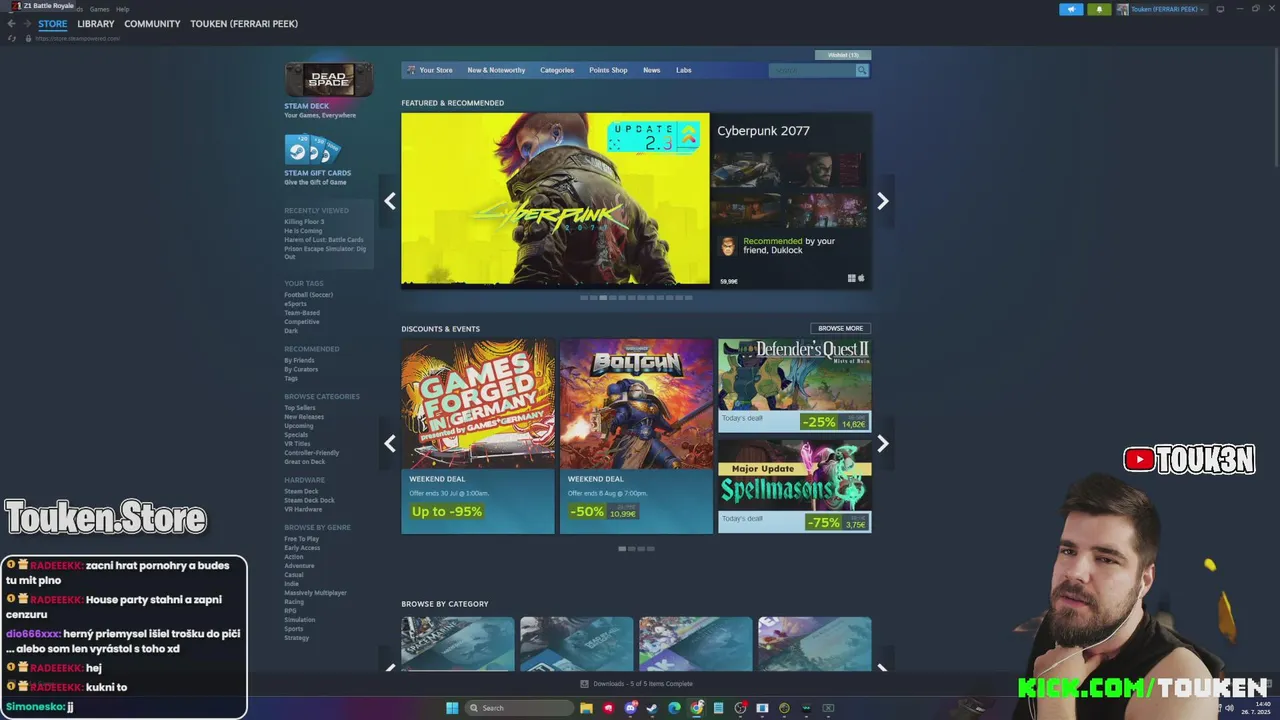
Task: Switch to COMMUNITY tab
Action: coord(152,24)
